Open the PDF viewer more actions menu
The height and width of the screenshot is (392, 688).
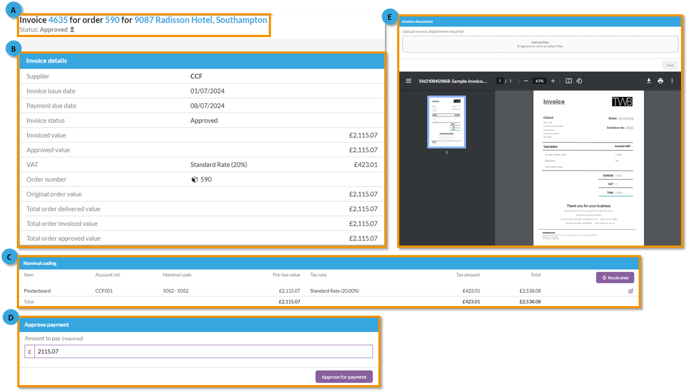(672, 81)
